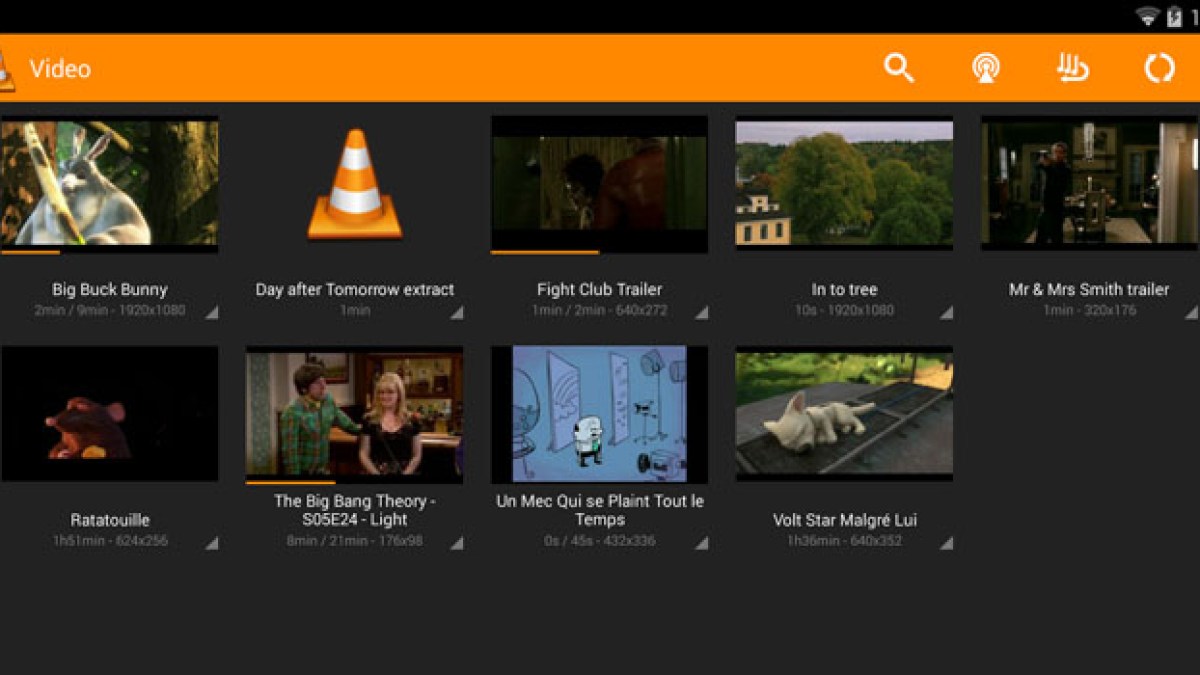Select 'Un Mec Qui se Plaint' title
1200x675 pixels.
600,510
